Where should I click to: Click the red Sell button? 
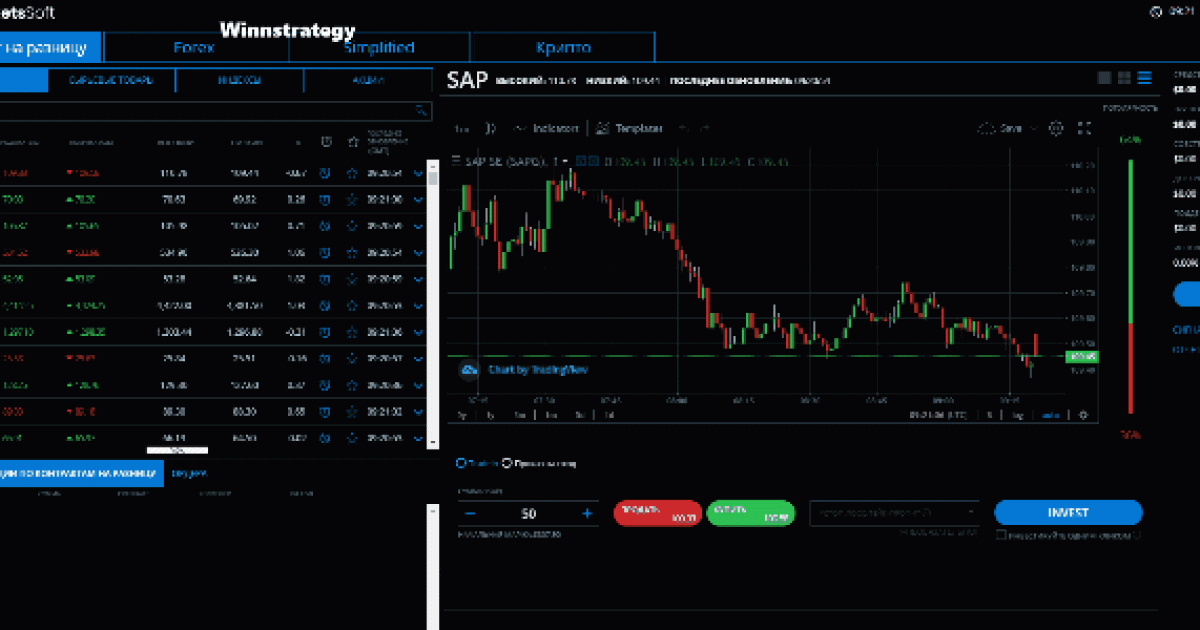click(x=657, y=513)
